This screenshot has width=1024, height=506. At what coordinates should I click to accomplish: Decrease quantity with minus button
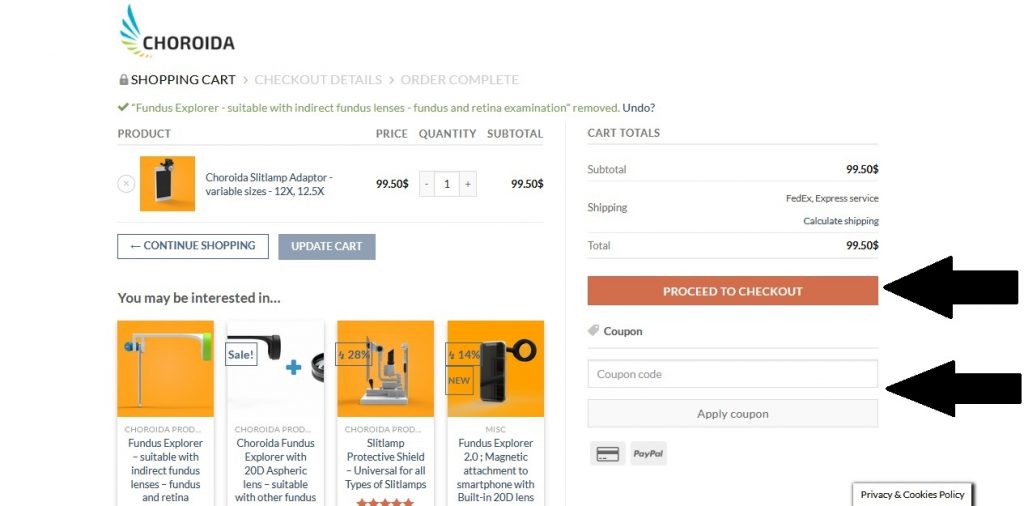426,184
